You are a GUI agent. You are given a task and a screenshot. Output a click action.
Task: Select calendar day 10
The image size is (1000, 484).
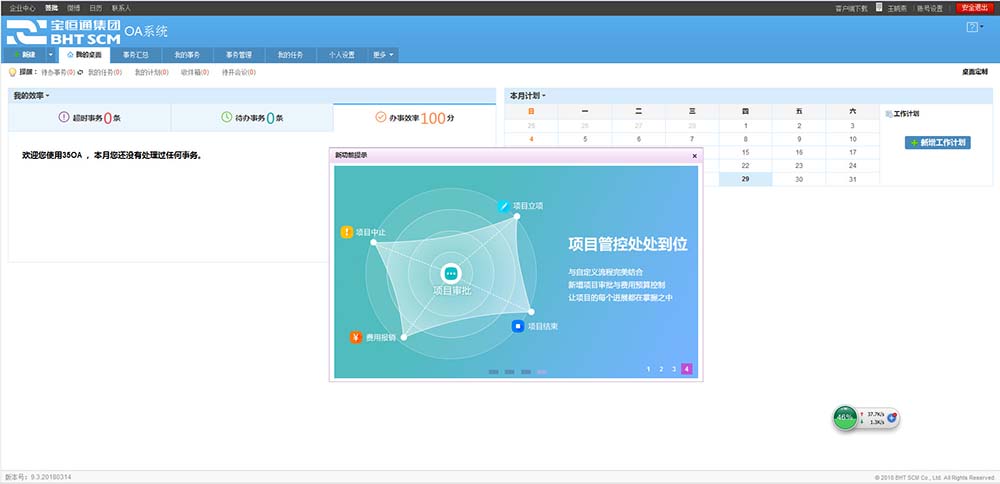[x=852, y=139]
